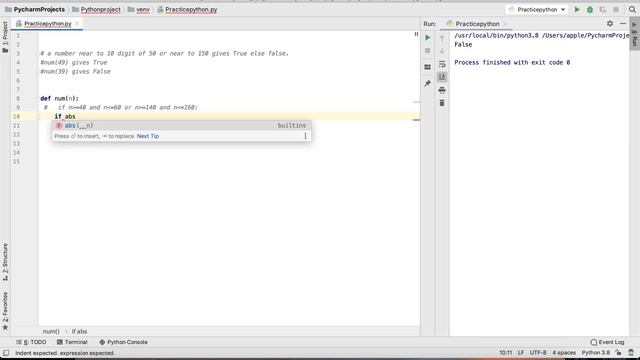Open the 1: Project tool window

(x=5, y=37)
